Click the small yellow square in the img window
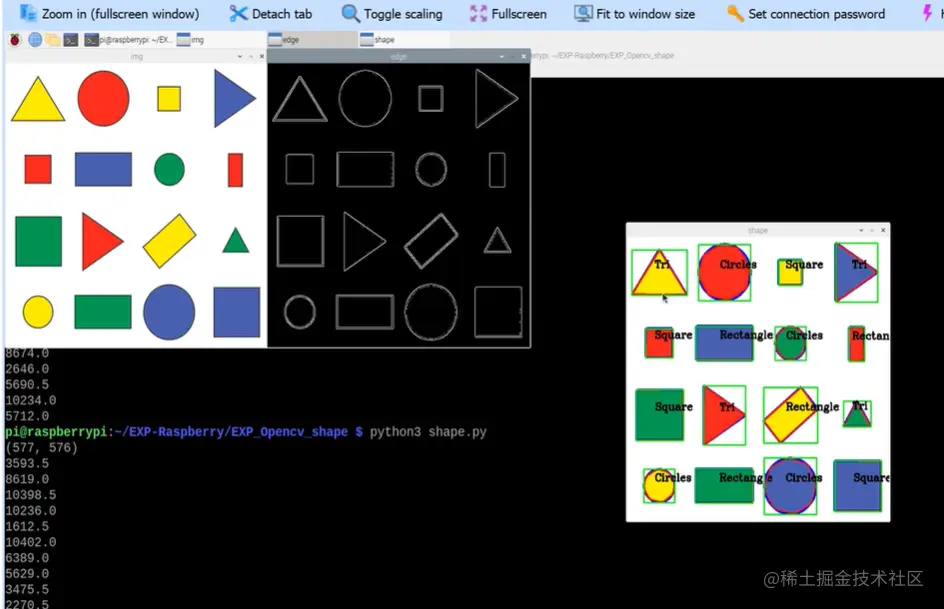Screen dimensions: 944x609 [169, 99]
